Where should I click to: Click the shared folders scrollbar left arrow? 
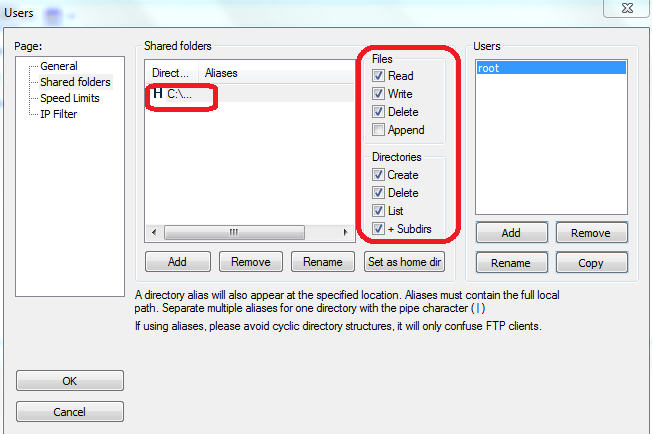click(x=154, y=232)
